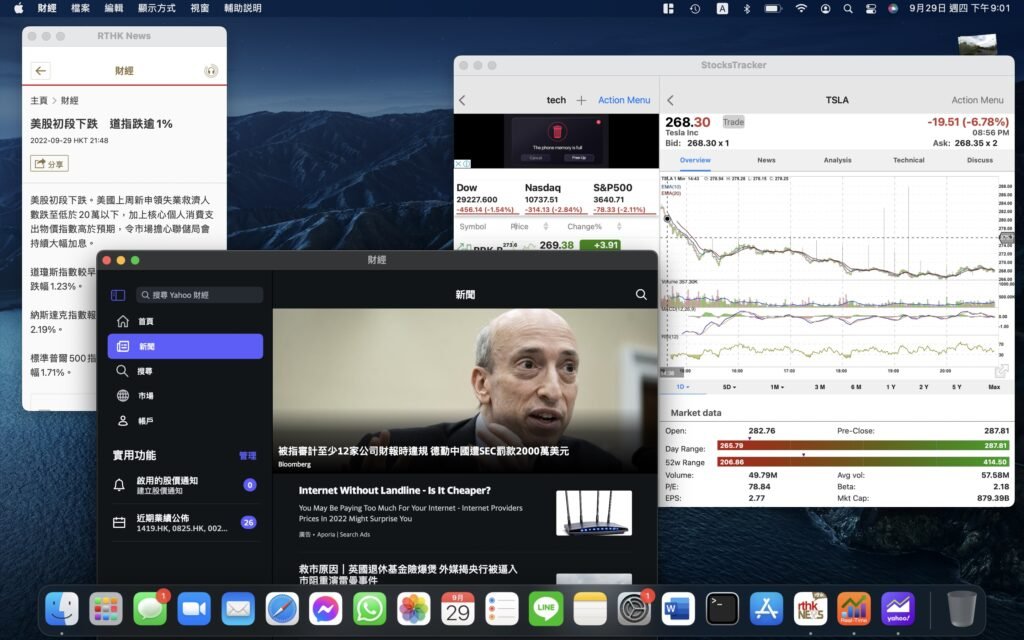Open 市場 in the Yahoo finance sidebar

tap(185, 396)
